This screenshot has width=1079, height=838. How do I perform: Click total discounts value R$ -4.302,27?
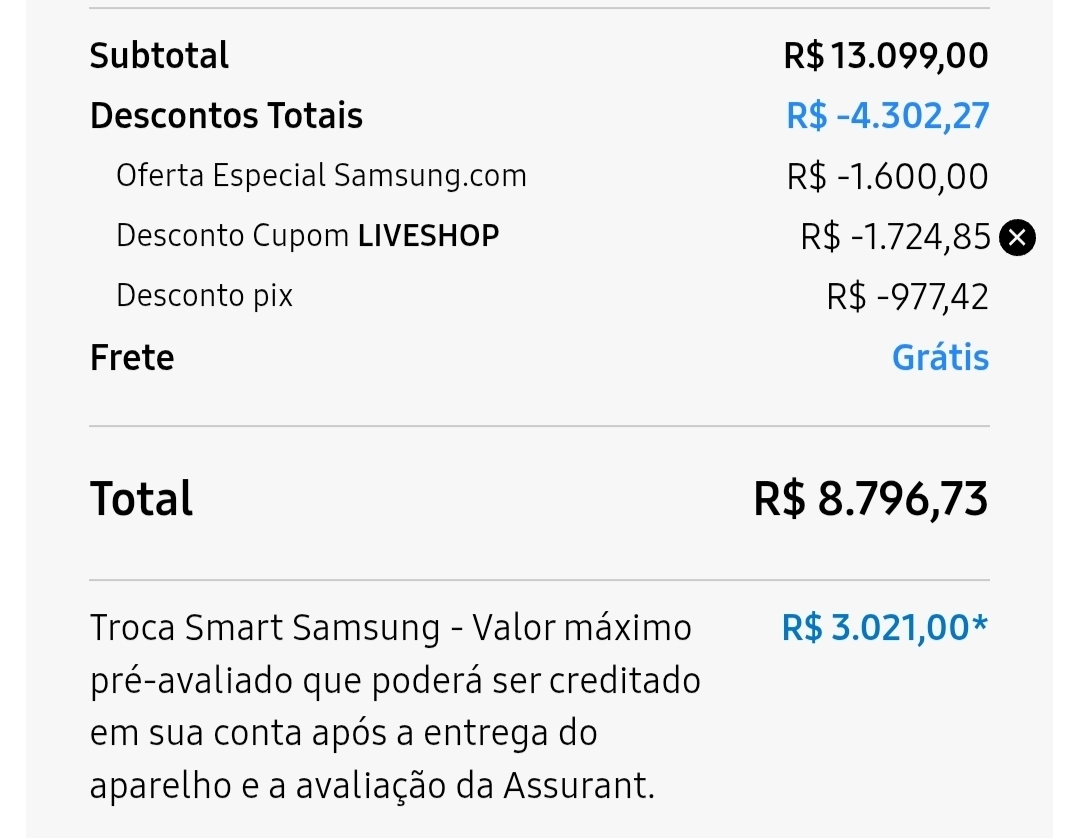[887, 116]
